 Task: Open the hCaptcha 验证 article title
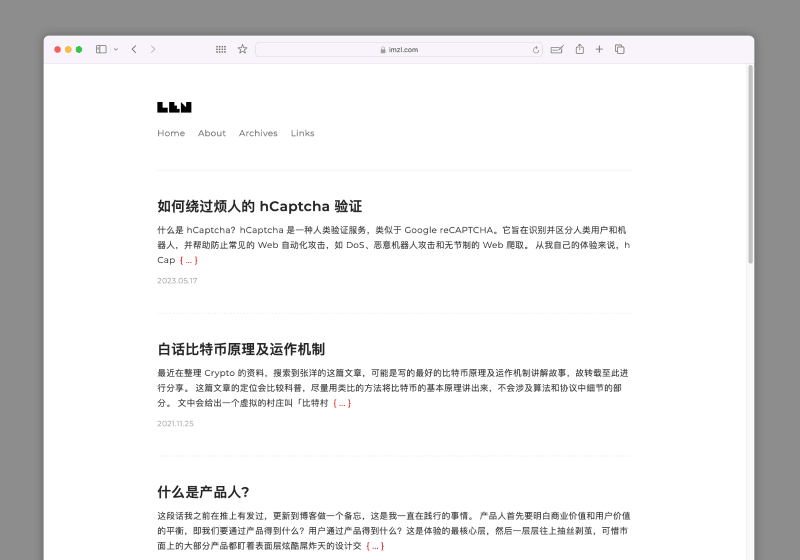click(x=260, y=206)
